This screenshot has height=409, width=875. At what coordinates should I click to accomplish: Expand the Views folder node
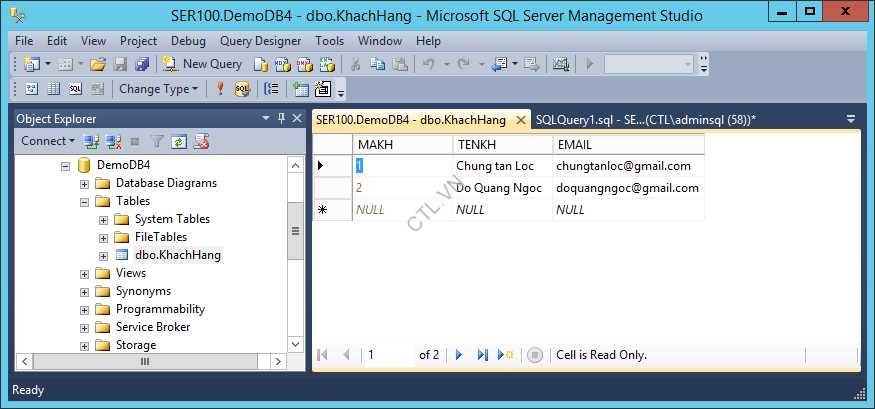click(85, 273)
